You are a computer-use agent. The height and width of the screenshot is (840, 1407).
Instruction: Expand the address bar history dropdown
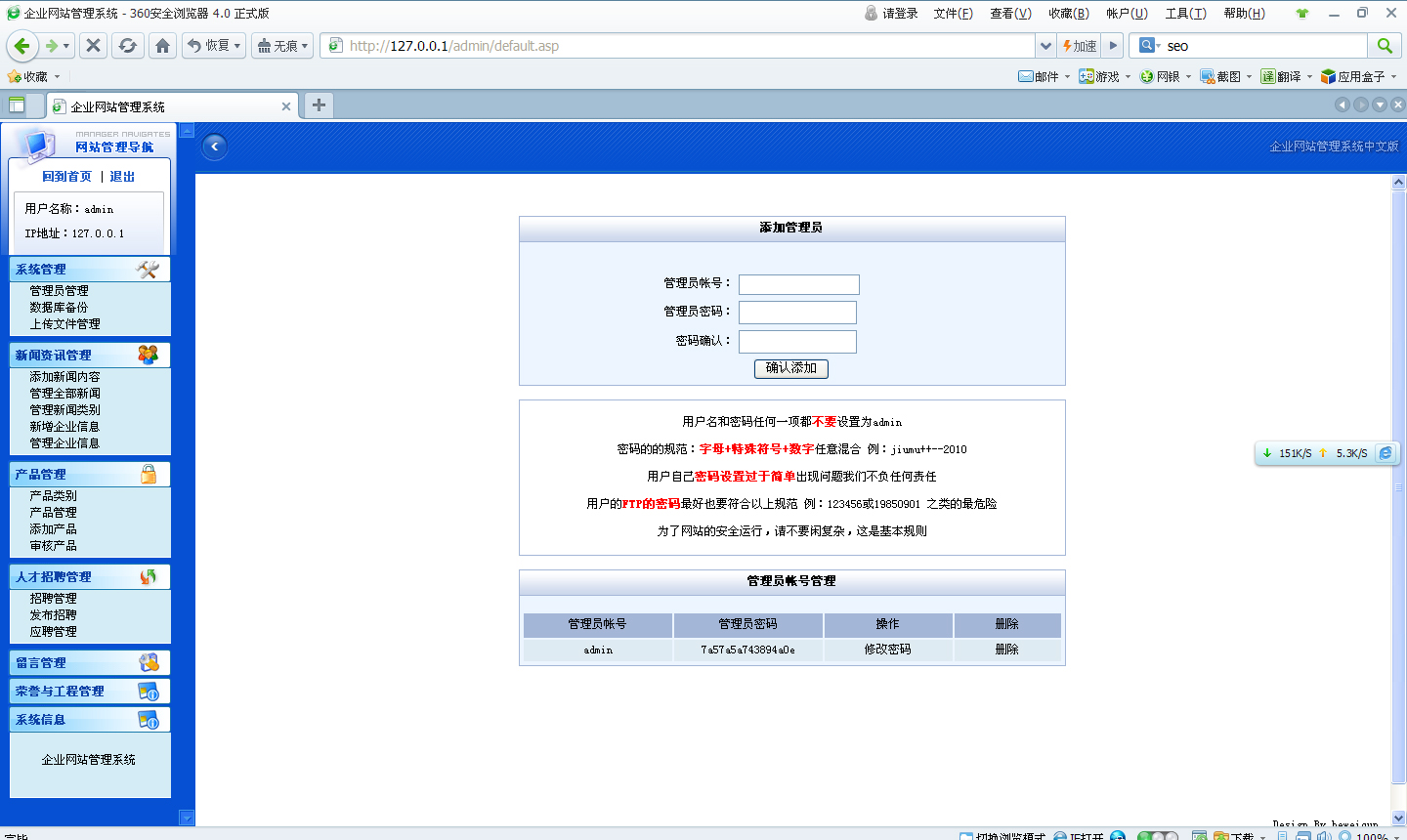(1045, 46)
